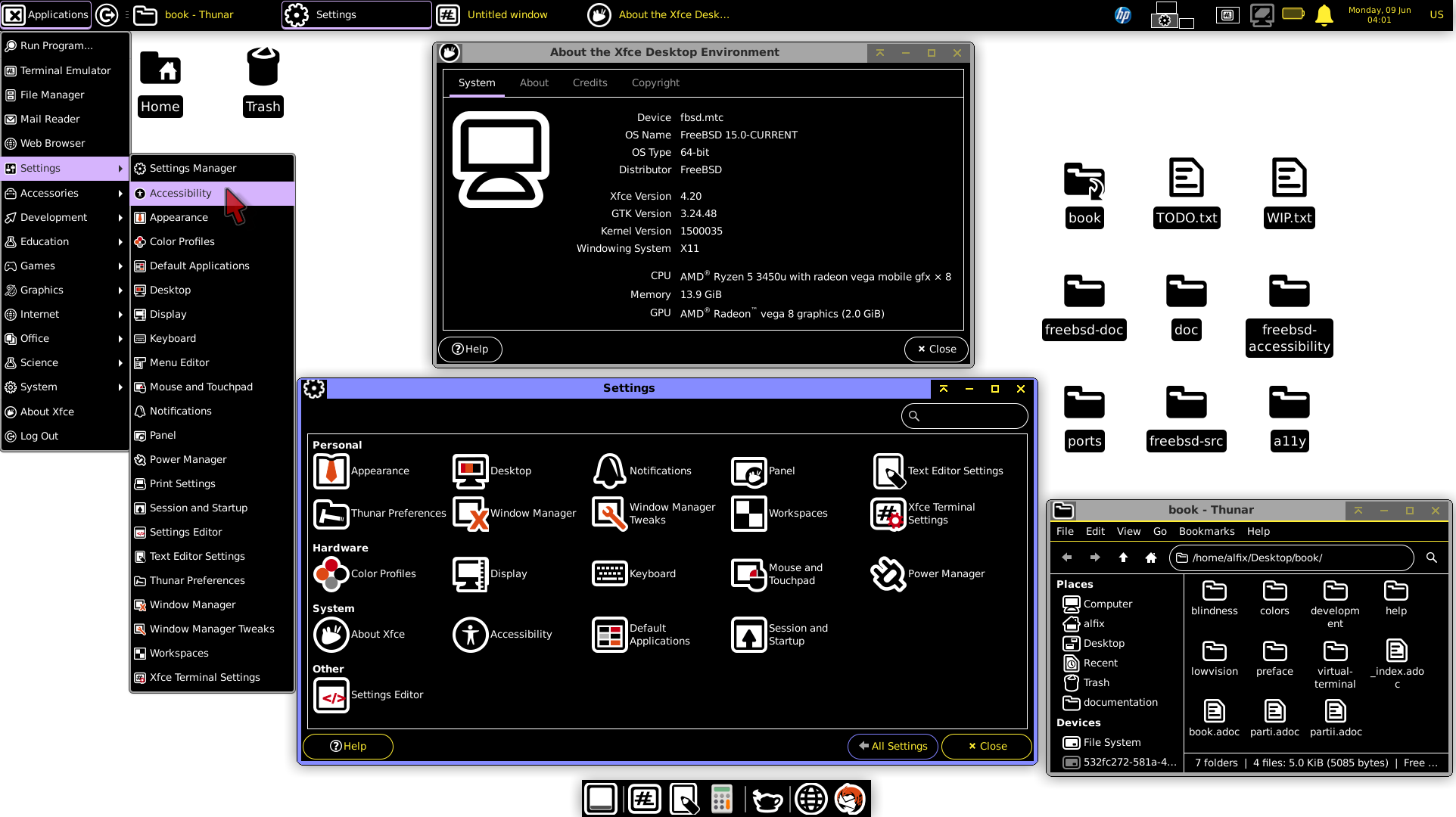Launch the web browser globe in dock

[810, 799]
